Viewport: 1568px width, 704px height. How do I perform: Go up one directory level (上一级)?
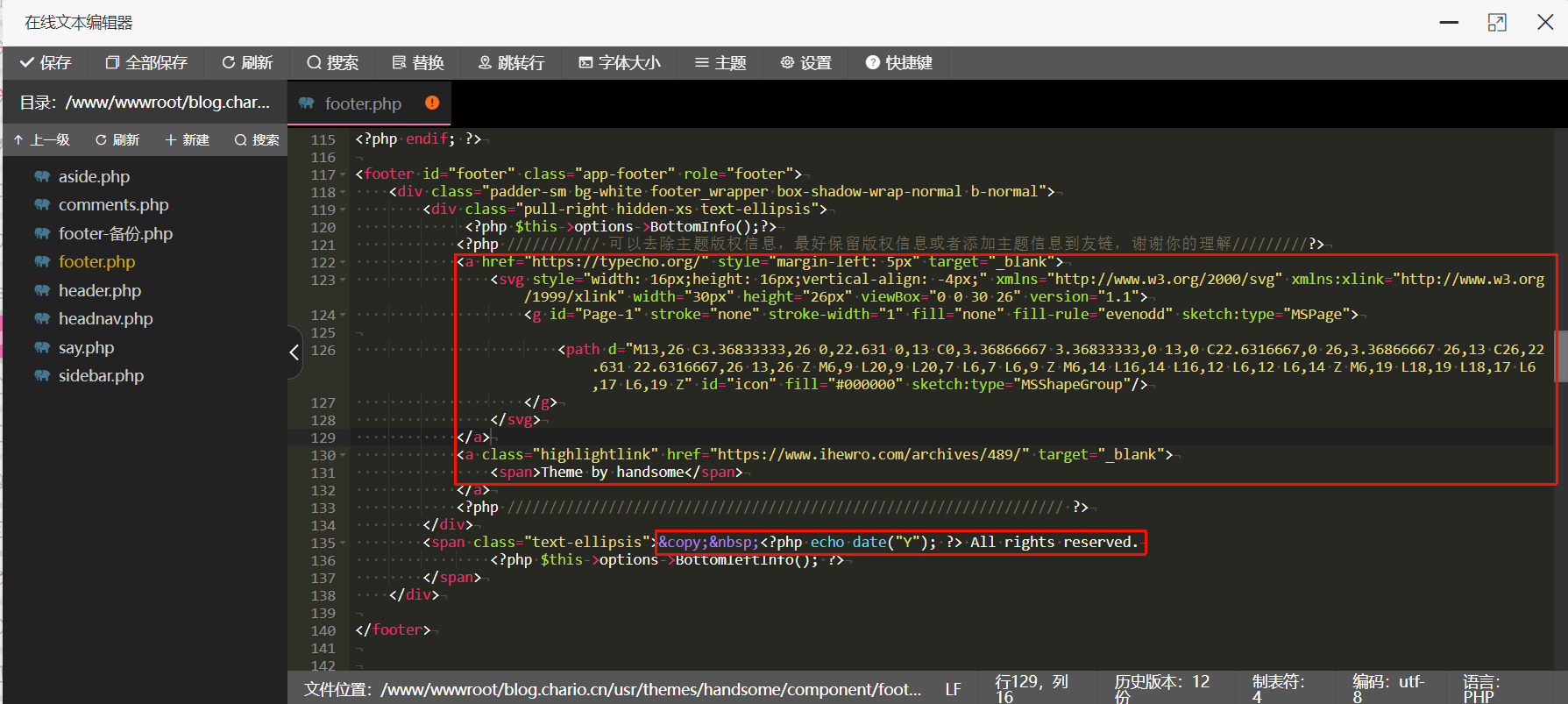(42, 140)
